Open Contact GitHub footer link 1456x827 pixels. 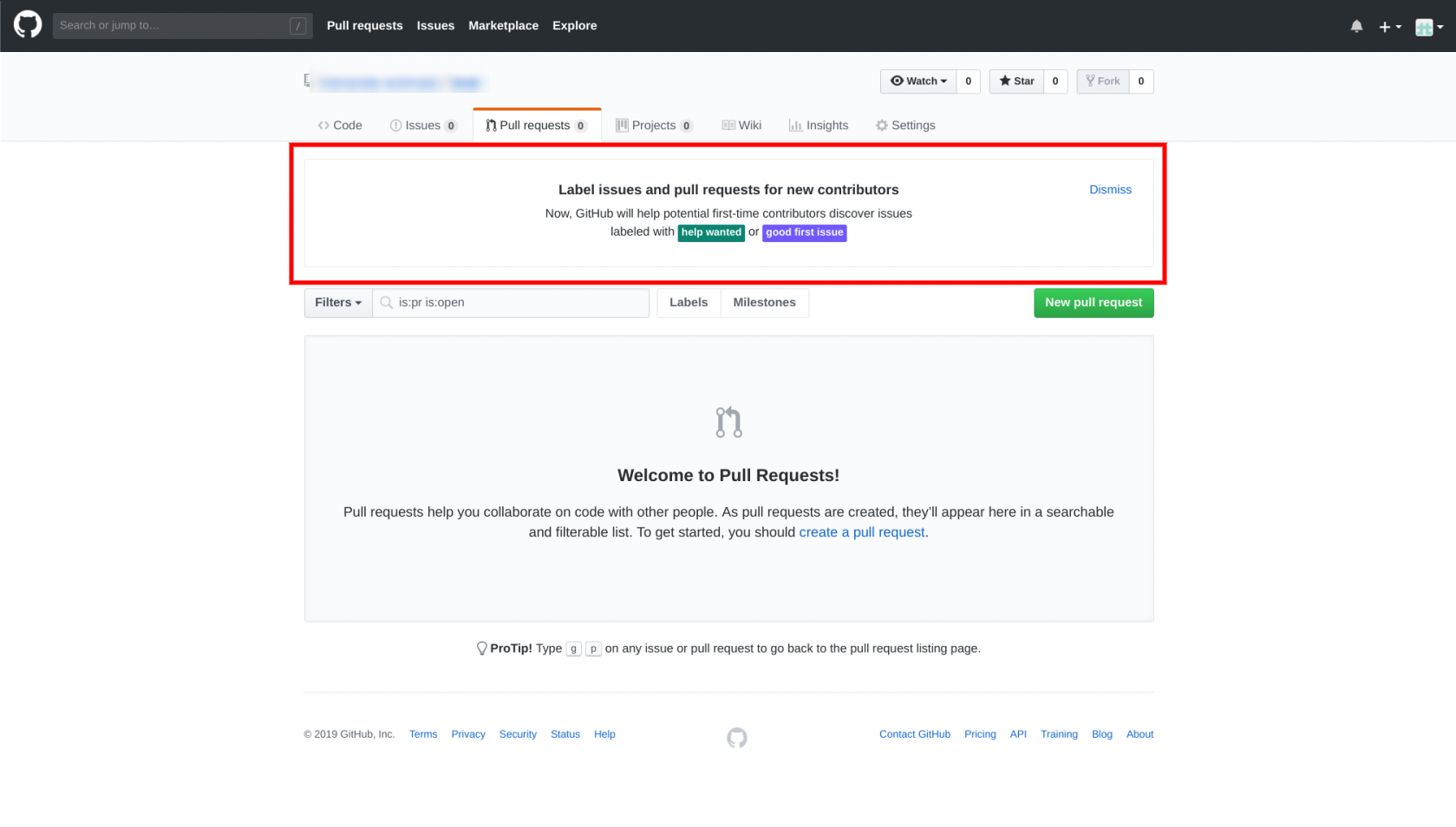915,734
